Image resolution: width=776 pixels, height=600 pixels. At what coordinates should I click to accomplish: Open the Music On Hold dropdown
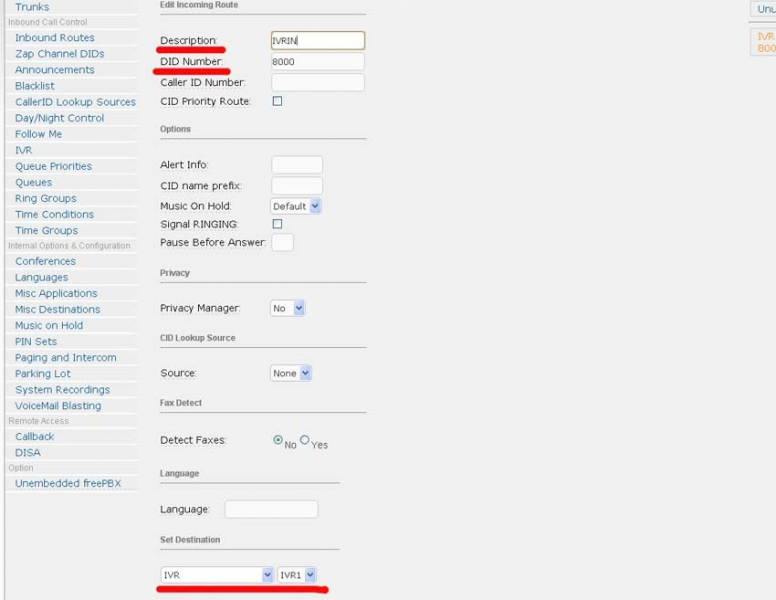pos(296,206)
